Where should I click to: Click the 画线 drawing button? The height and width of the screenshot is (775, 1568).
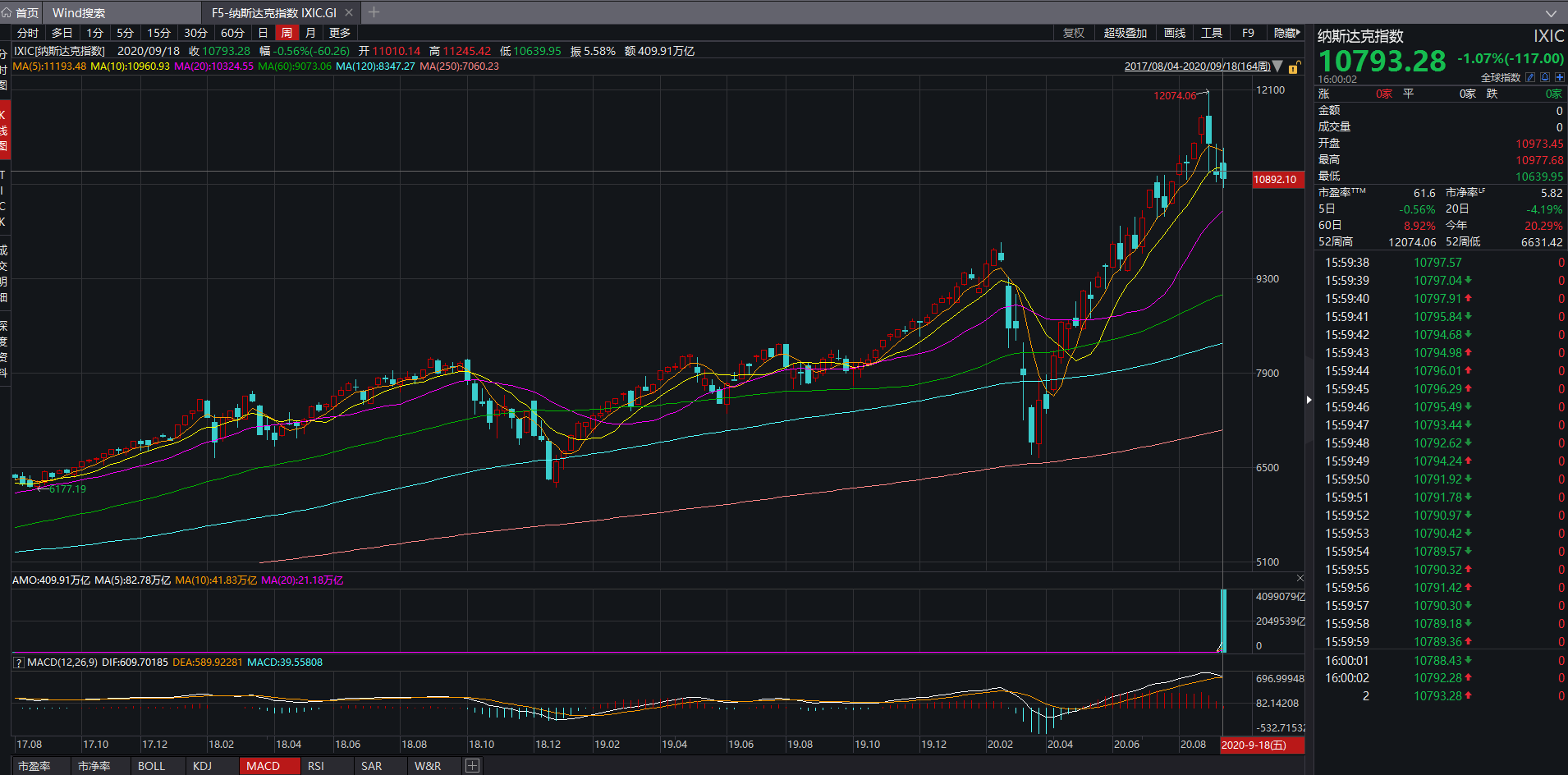(x=1175, y=33)
